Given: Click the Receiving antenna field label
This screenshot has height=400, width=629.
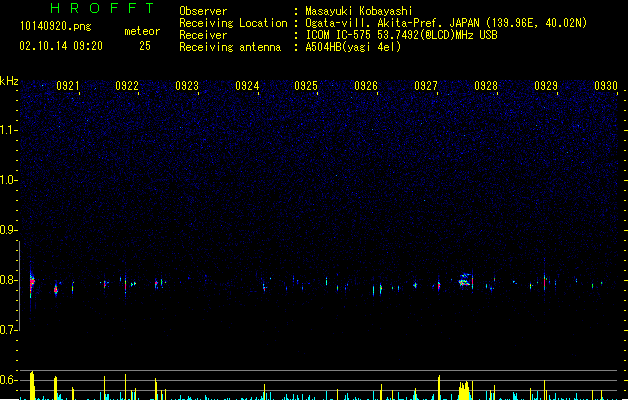Looking at the screenshot, I should pyautogui.click(x=230, y=47).
